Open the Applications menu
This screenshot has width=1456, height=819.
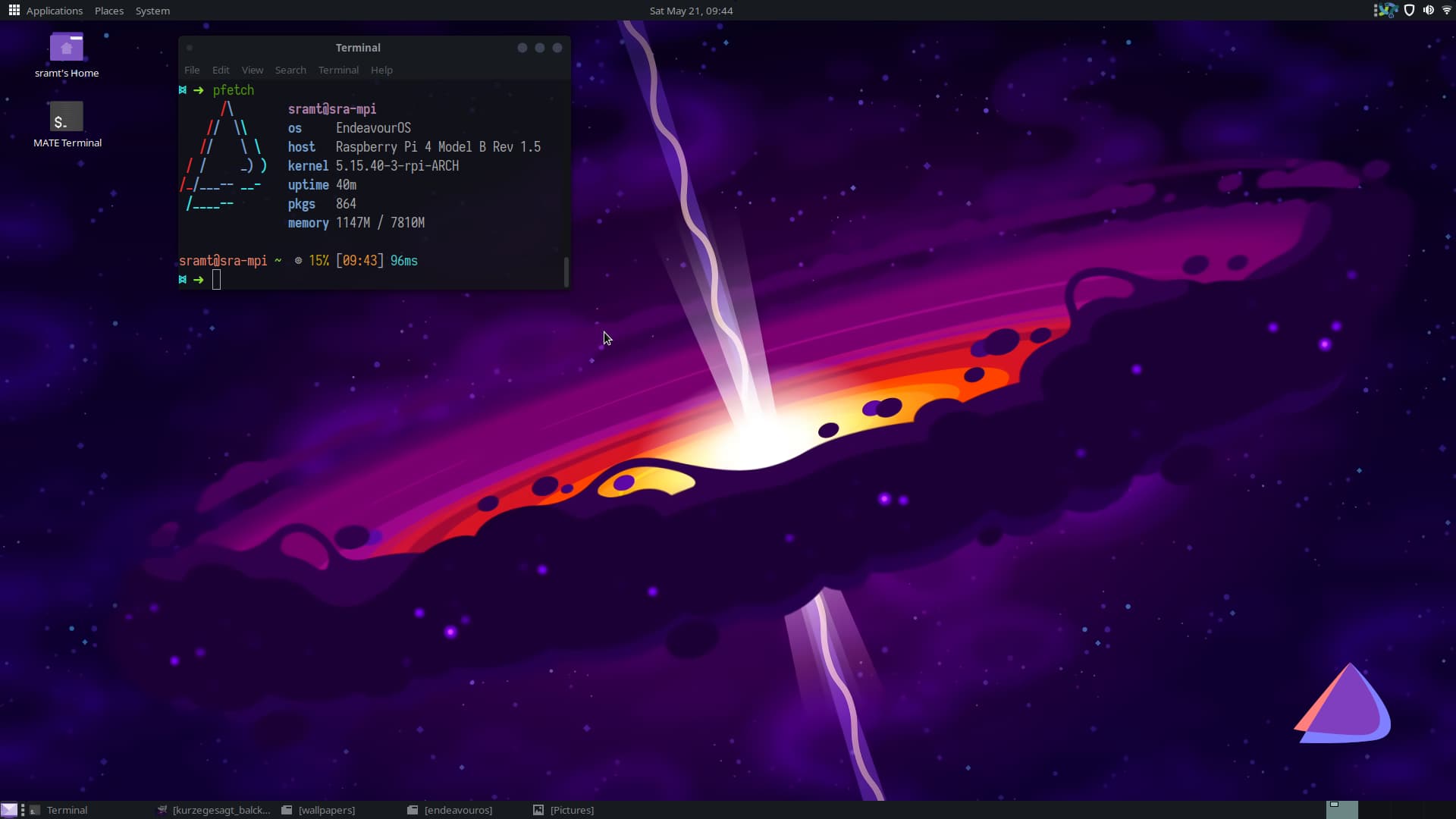pyautogui.click(x=55, y=11)
